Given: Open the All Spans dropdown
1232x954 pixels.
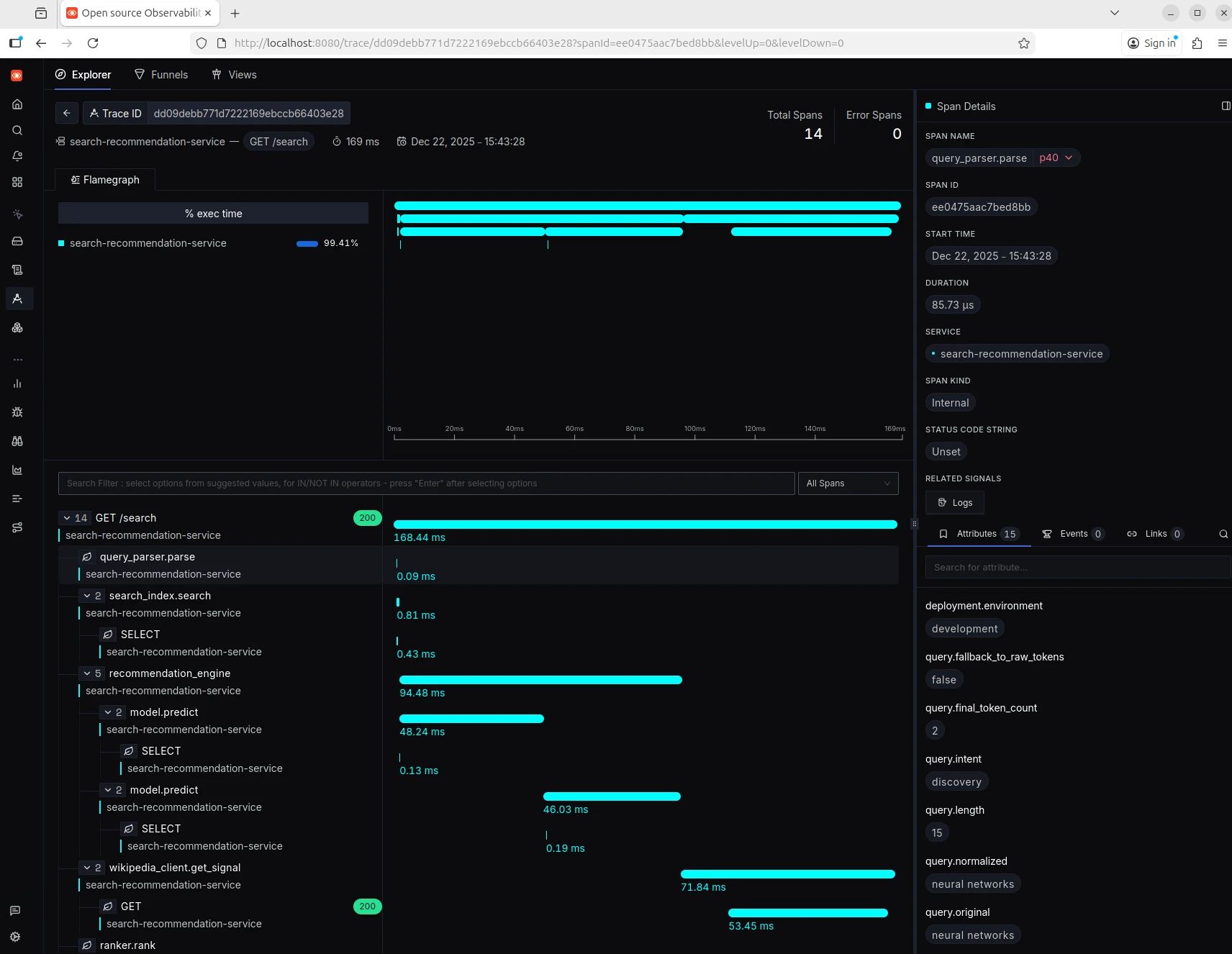Looking at the screenshot, I should (848, 483).
